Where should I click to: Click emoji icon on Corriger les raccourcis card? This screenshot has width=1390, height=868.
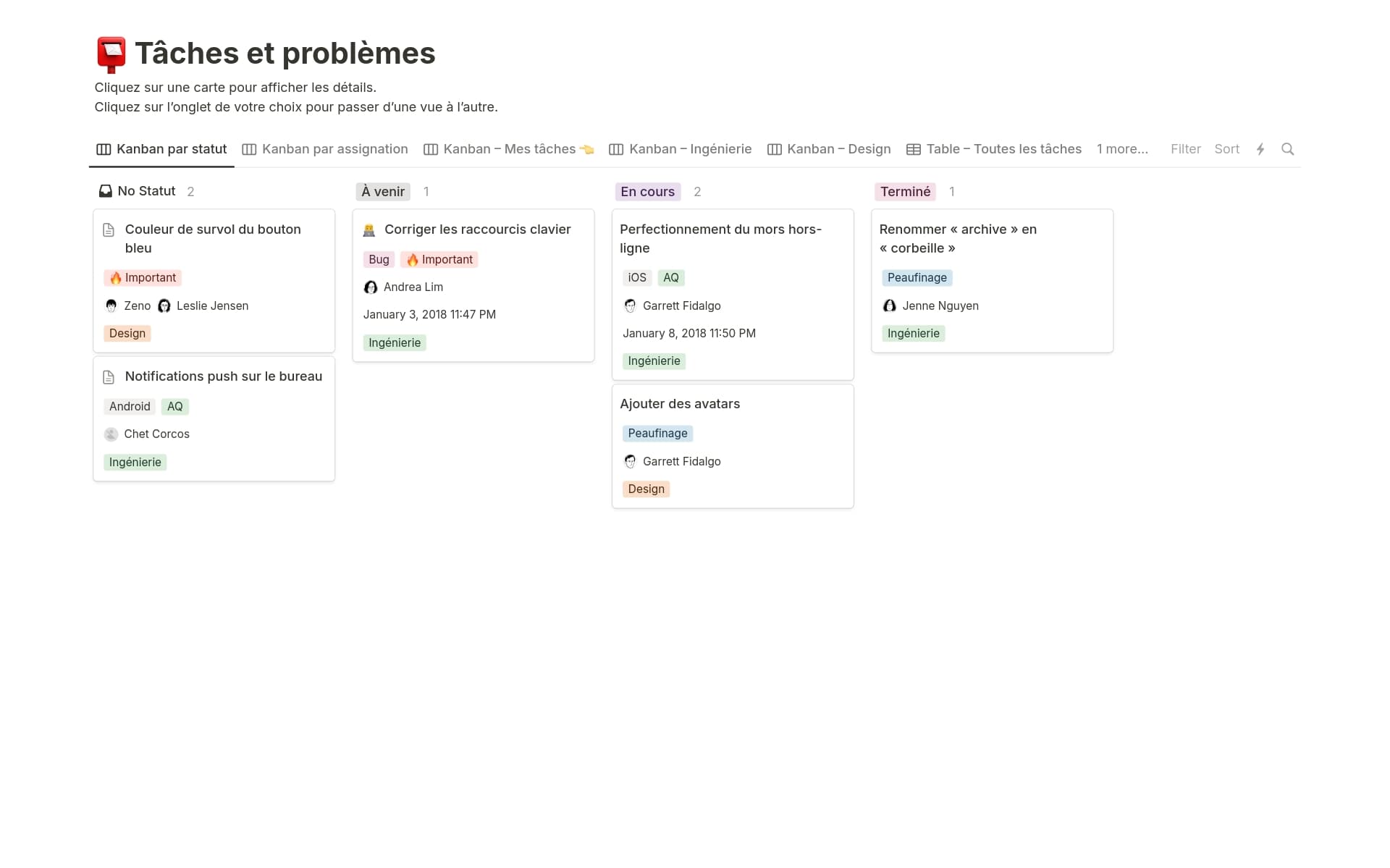point(368,230)
